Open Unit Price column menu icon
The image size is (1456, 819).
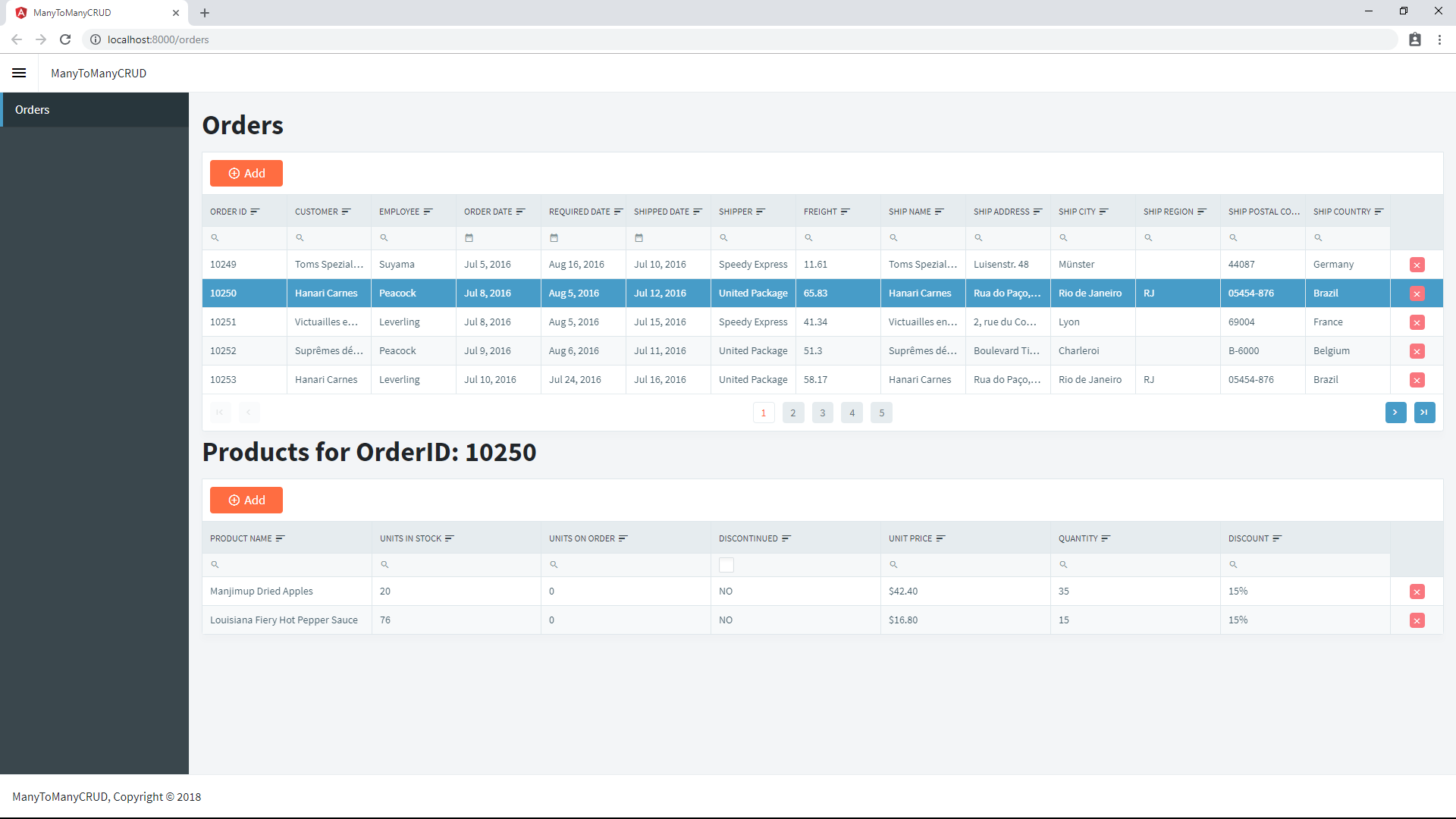pyautogui.click(x=941, y=538)
